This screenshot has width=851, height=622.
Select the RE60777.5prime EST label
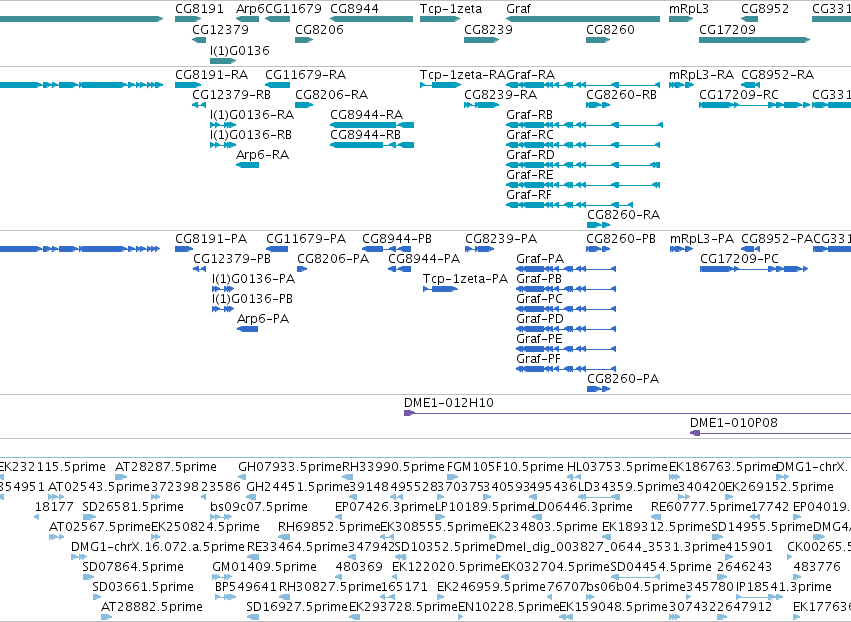[x=701, y=506]
